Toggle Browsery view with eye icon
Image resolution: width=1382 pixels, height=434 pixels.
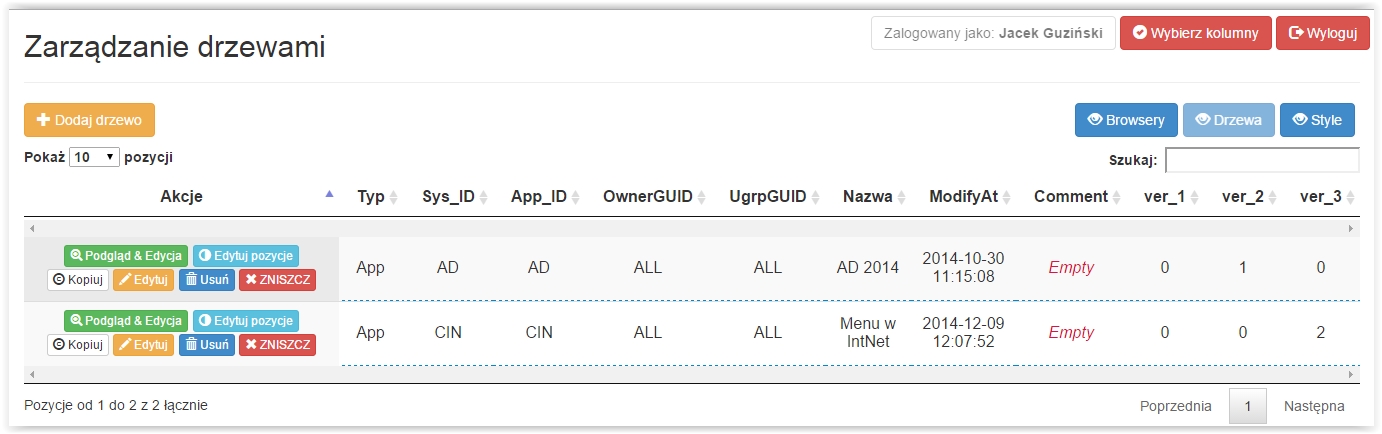pyautogui.click(x=1126, y=120)
